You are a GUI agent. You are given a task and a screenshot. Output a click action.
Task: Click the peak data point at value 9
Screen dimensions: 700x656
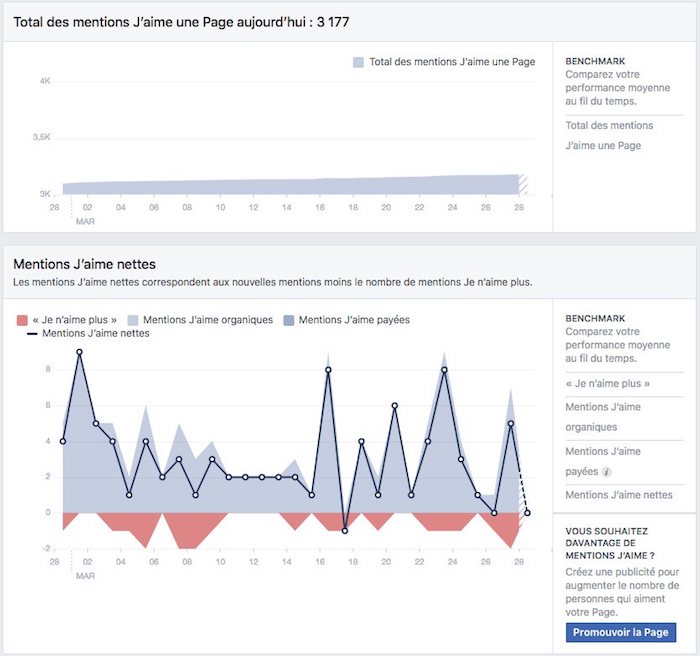click(79, 352)
